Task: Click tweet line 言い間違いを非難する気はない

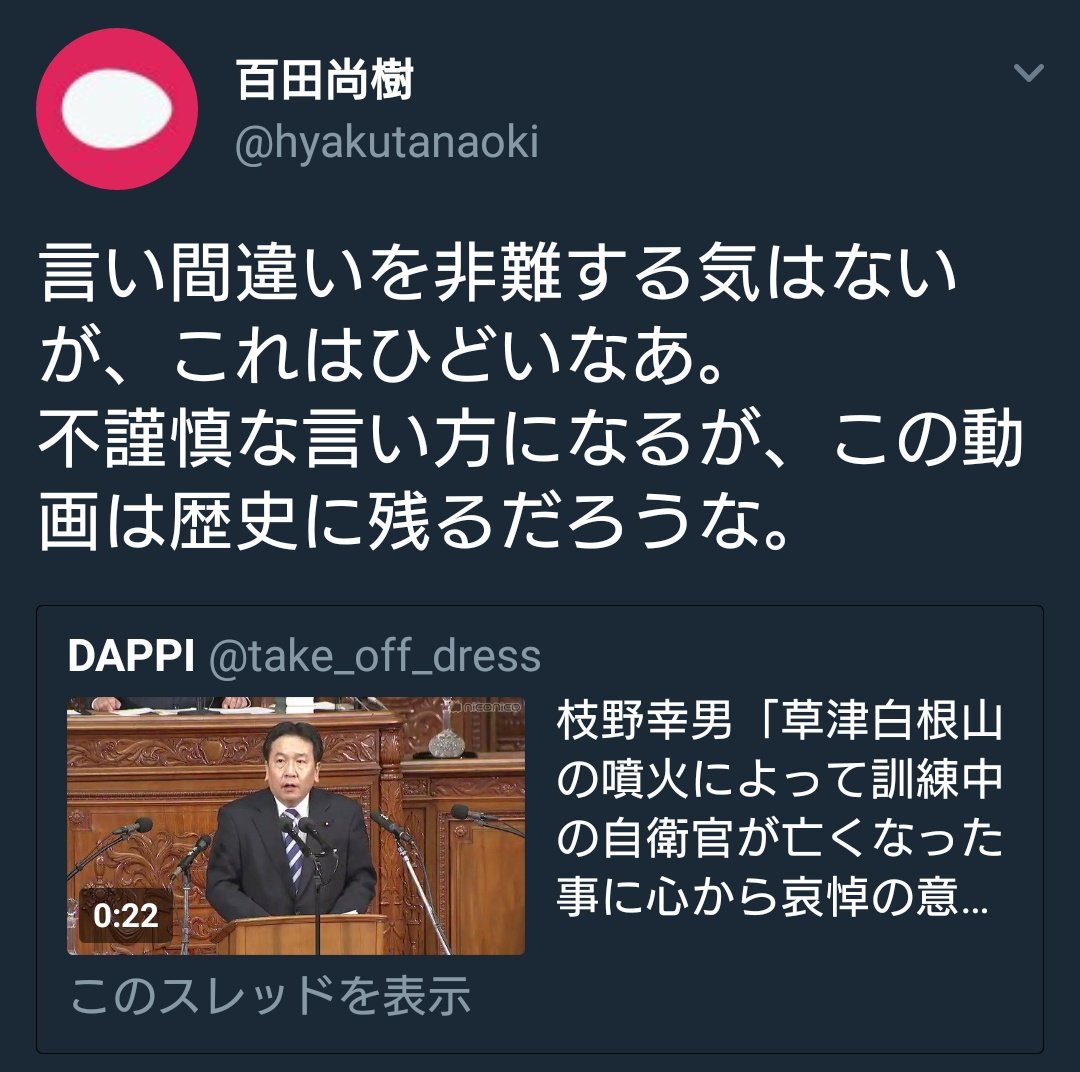Action: [499, 273]
